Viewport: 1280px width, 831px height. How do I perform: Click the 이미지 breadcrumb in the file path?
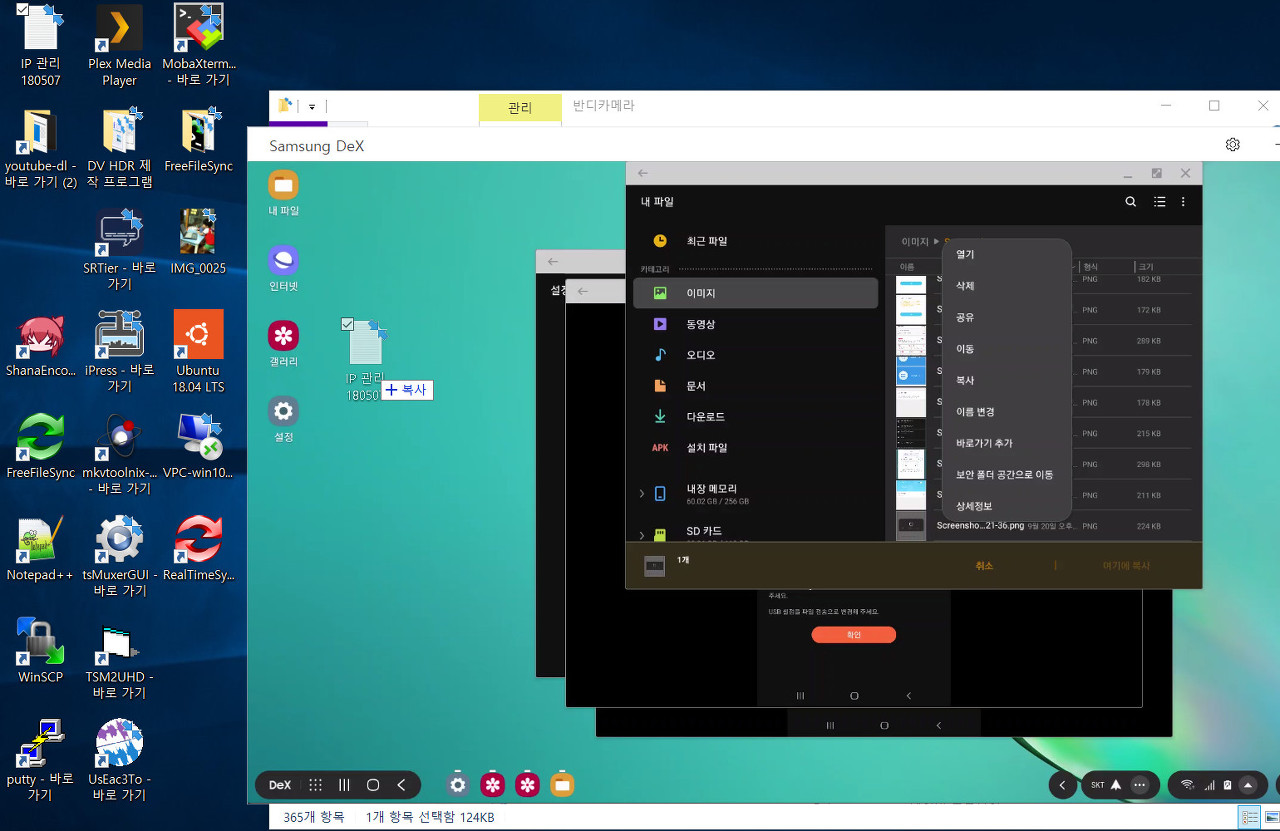915,241
